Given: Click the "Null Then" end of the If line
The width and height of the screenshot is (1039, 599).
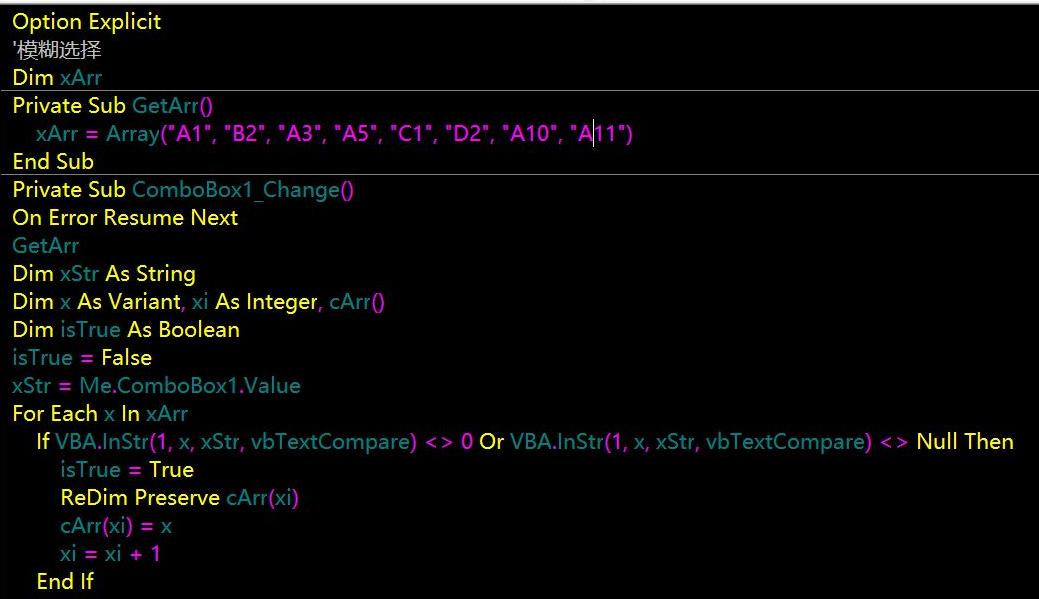Looking at the screenshot, I should click(964, 442).
